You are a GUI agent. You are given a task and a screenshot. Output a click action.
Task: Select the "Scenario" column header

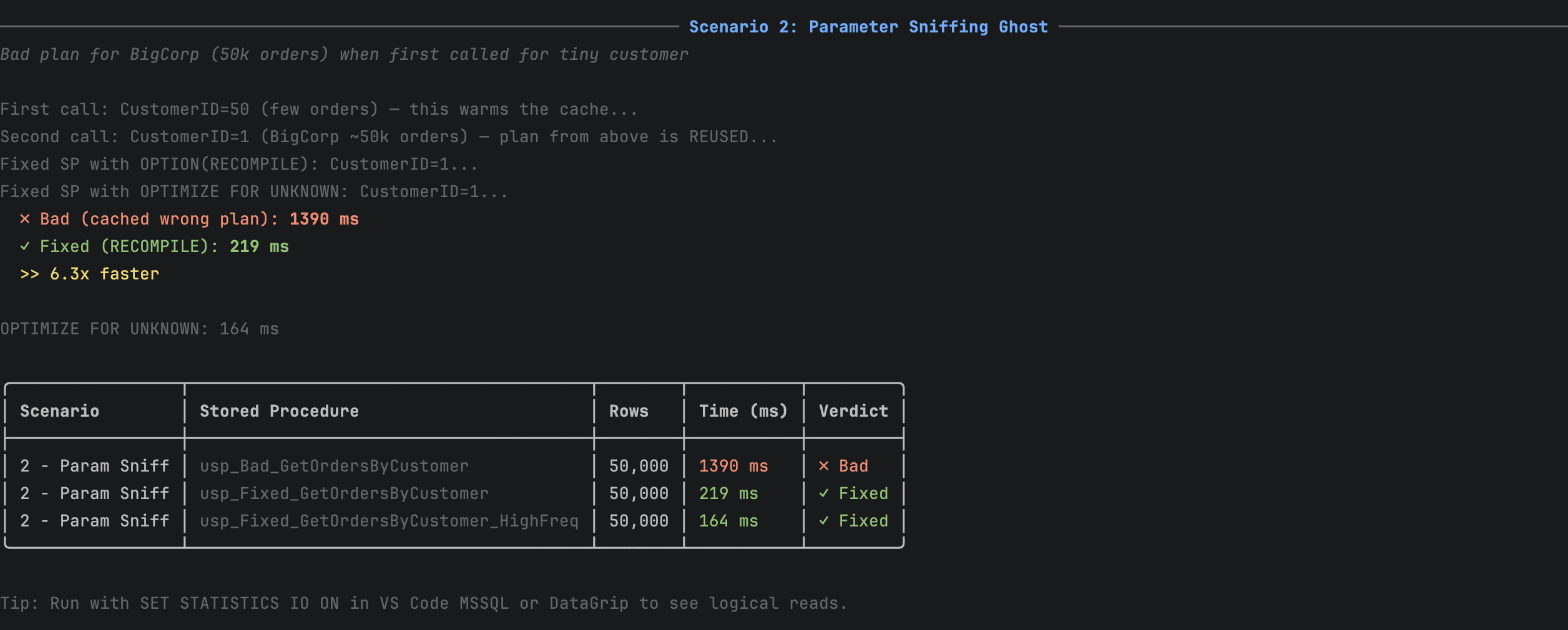(x=59, y=410)
